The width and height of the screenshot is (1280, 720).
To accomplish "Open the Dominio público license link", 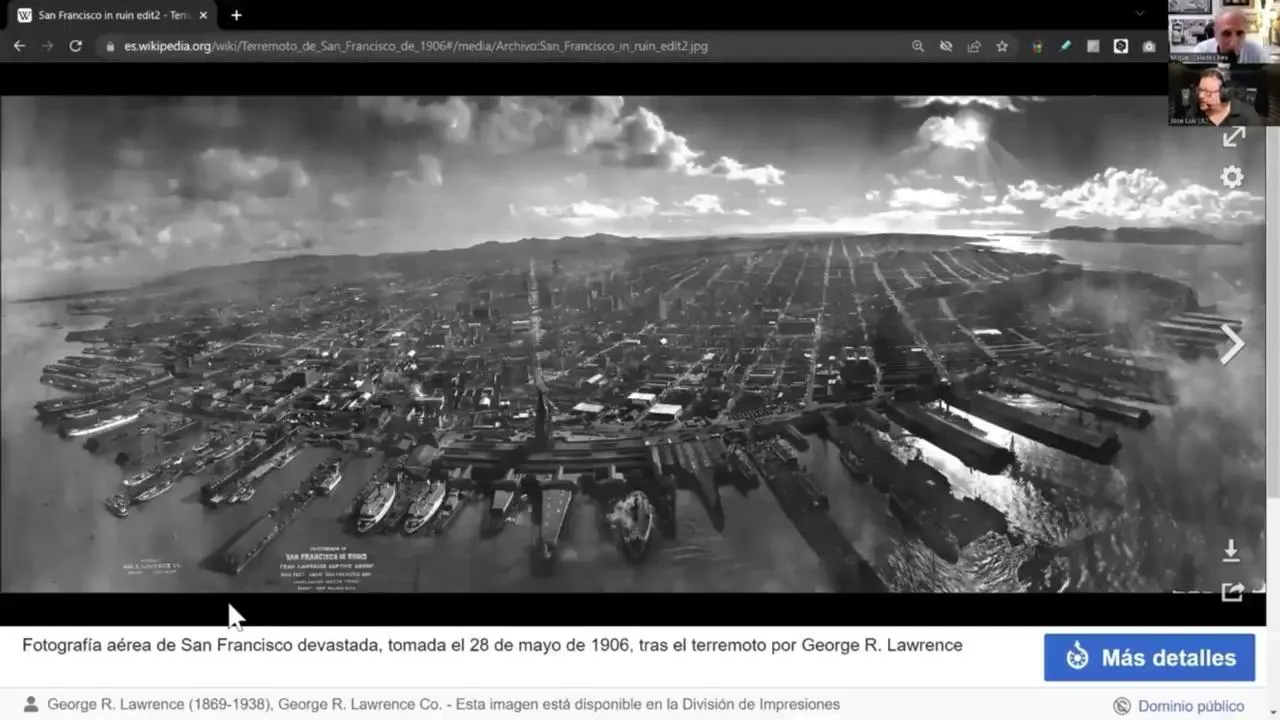I will (x=1191, y=706).
